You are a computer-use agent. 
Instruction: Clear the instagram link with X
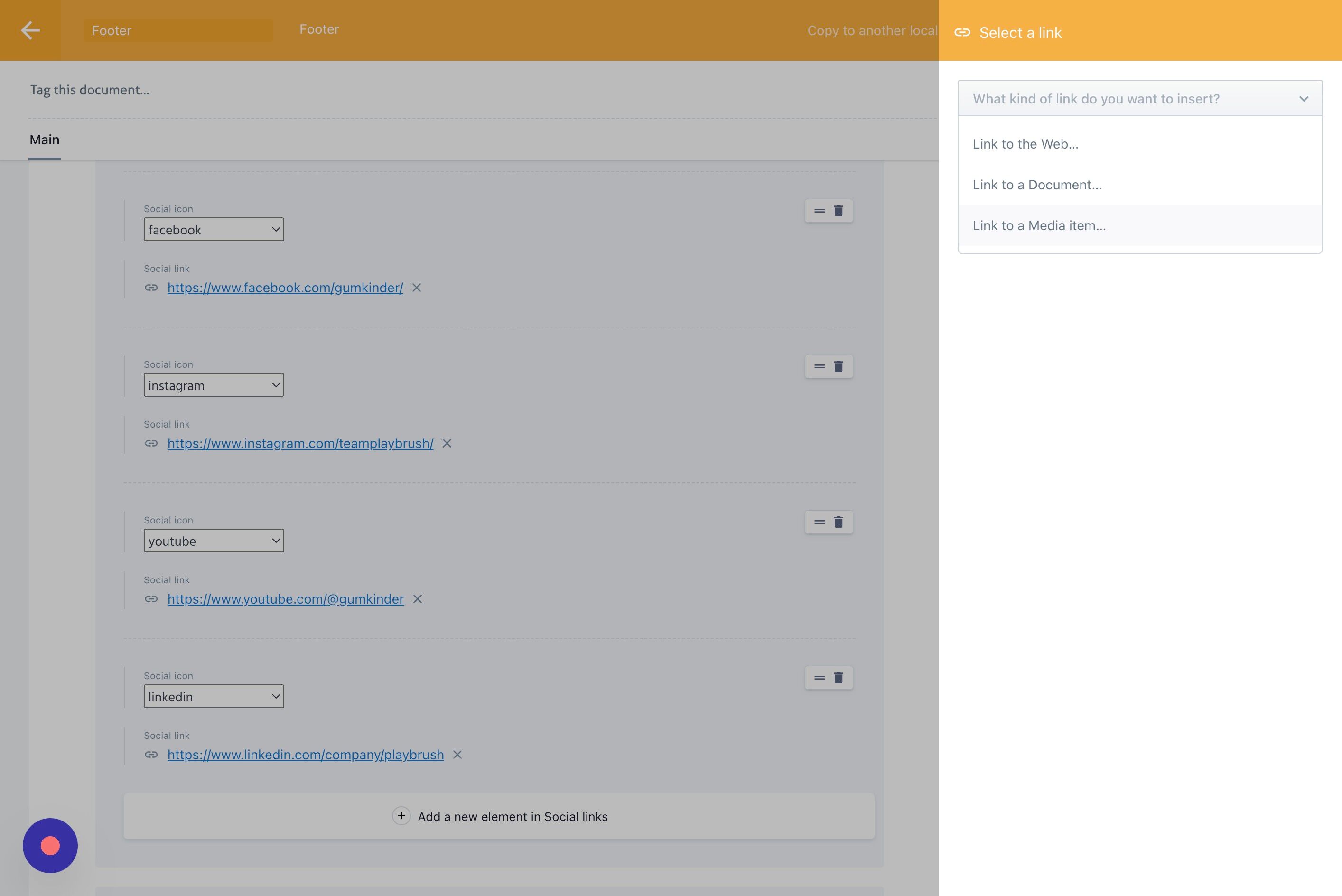click(447, 443)
